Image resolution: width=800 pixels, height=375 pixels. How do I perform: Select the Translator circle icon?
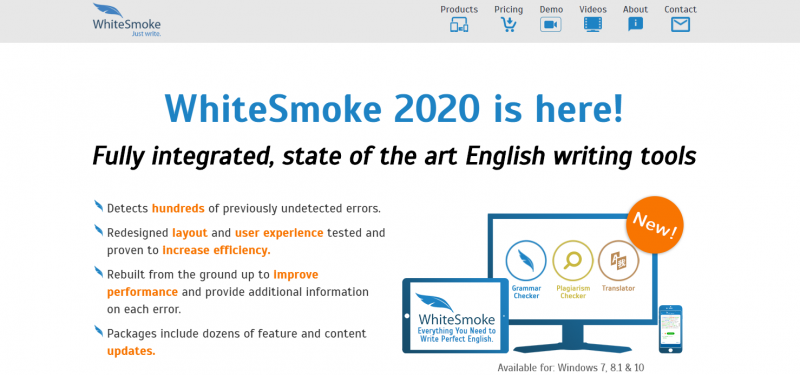pos(618,261)
